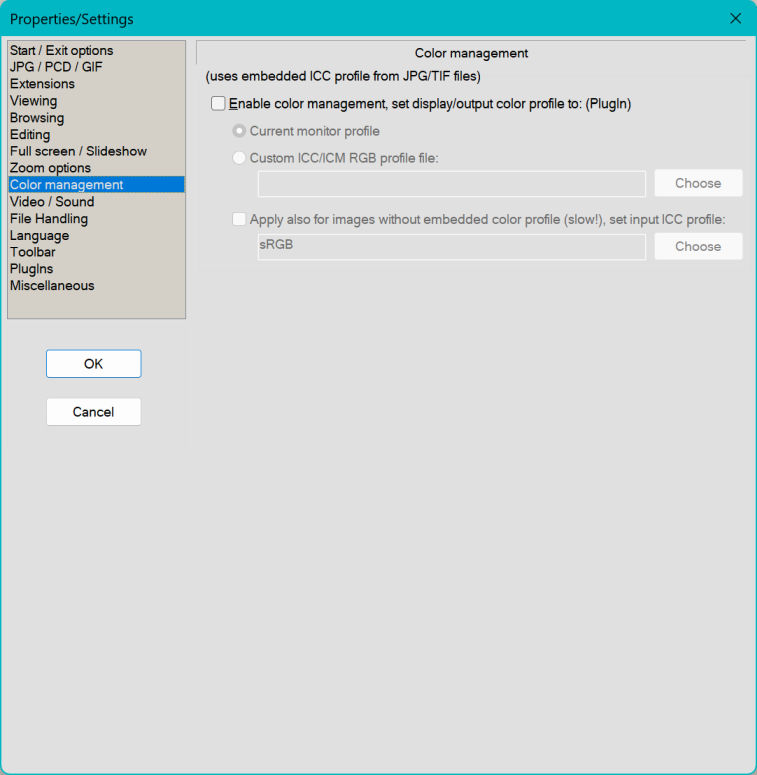Toggle apply for images without embedded profile
Image resolution: width=757 pixels, height=775 pixels.
239,219
